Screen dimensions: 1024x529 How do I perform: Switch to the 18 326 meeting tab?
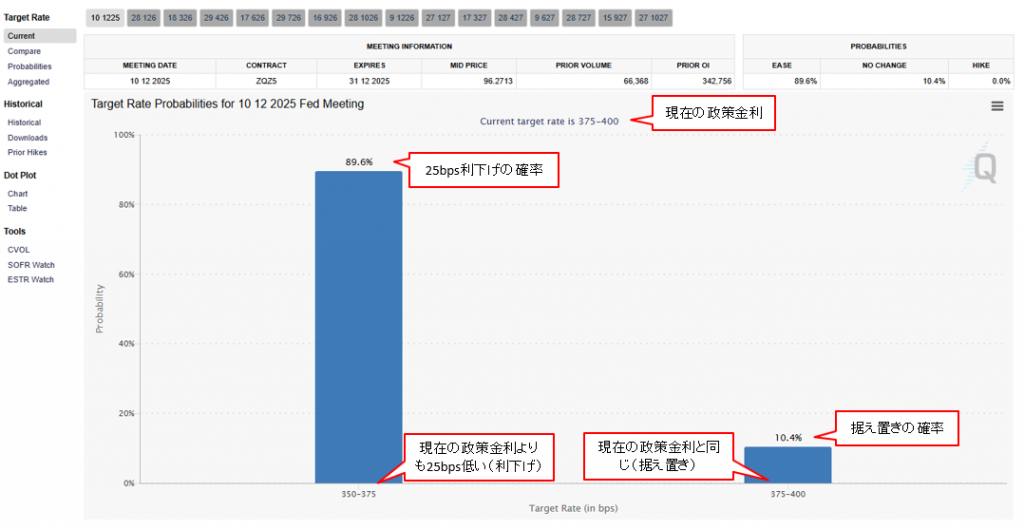(x=180, y=18)
